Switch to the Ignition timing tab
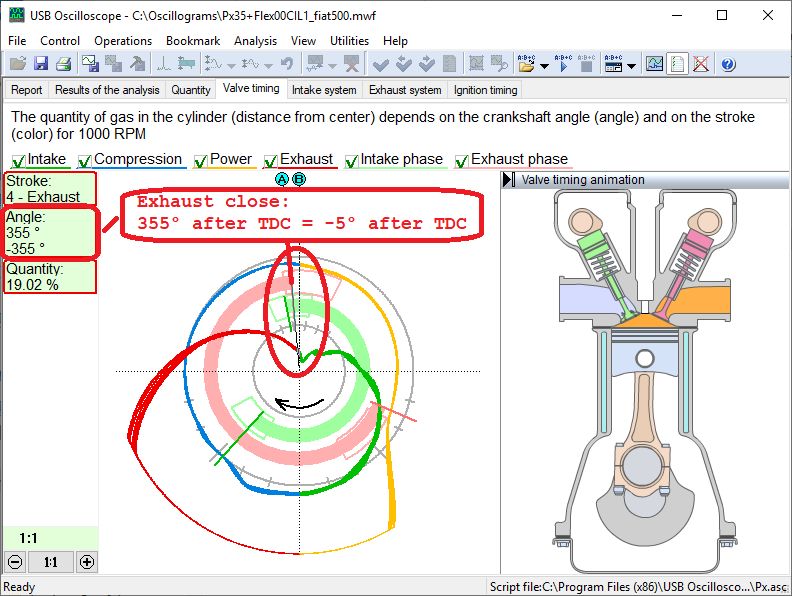Viewport: 792px width, 596px height. click(x=485, y=90)
